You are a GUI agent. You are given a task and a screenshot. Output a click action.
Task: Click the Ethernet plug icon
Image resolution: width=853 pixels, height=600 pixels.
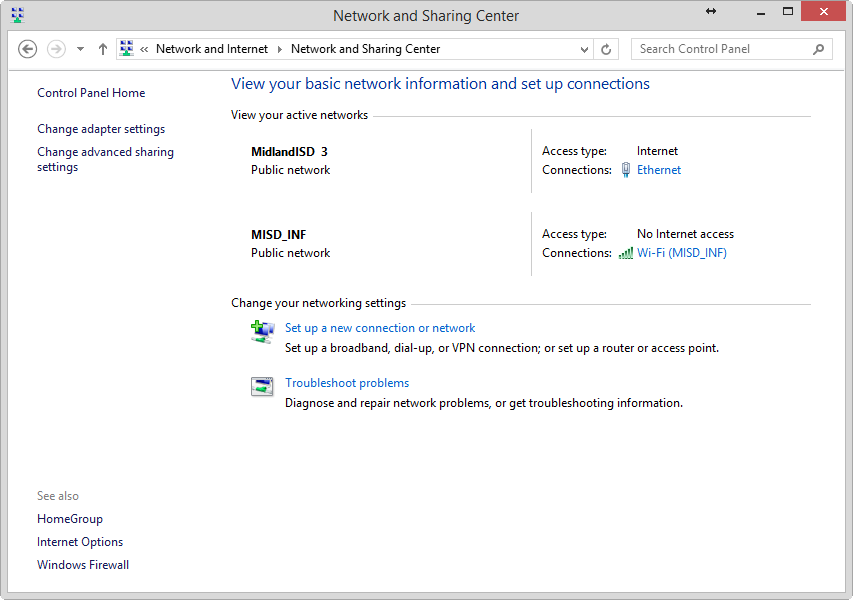pyautogui.click(x=626, y=170)
